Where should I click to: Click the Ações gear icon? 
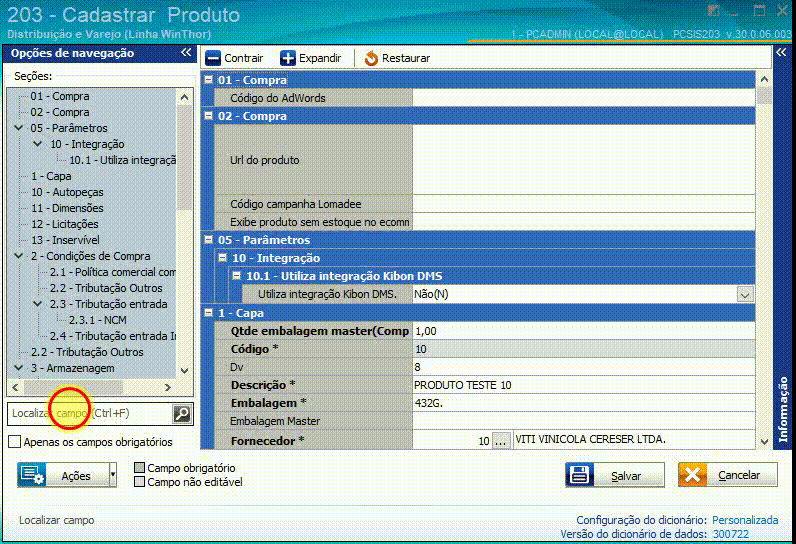pyautogui.click(x=32, y=475)
